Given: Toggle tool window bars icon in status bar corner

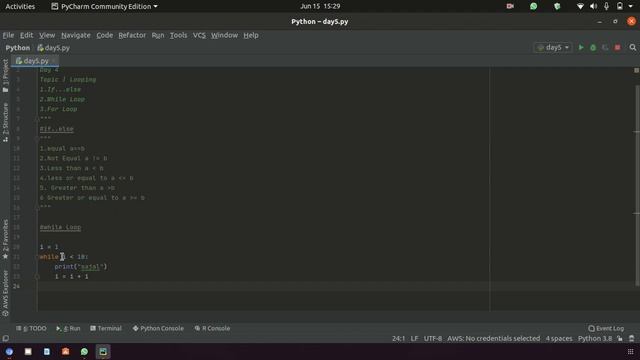Looking at the screenshot, I should tap(5, 338).
